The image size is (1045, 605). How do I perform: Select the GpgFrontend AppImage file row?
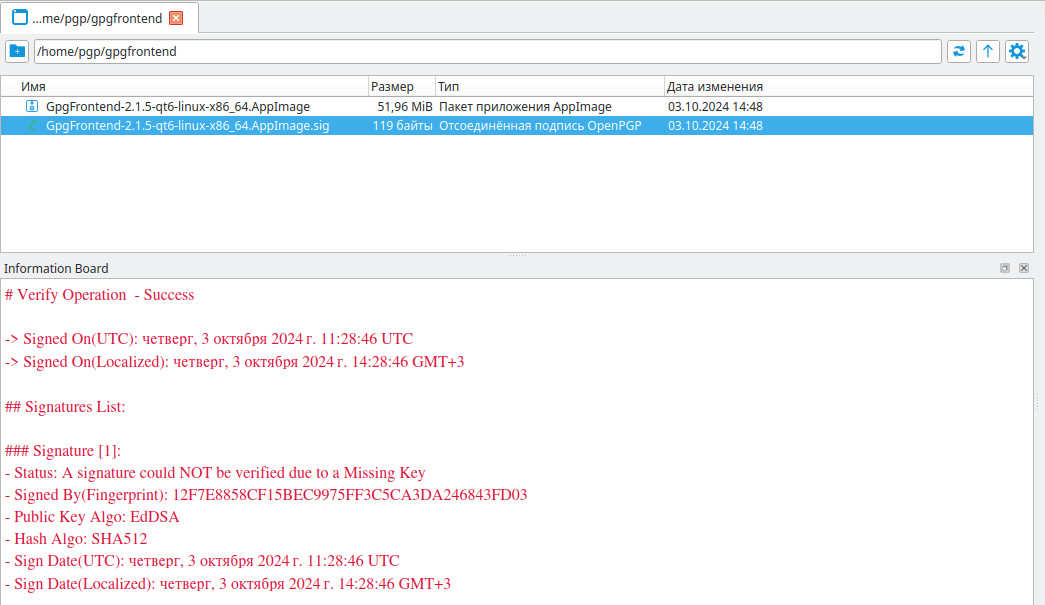[x=178, y=106]
